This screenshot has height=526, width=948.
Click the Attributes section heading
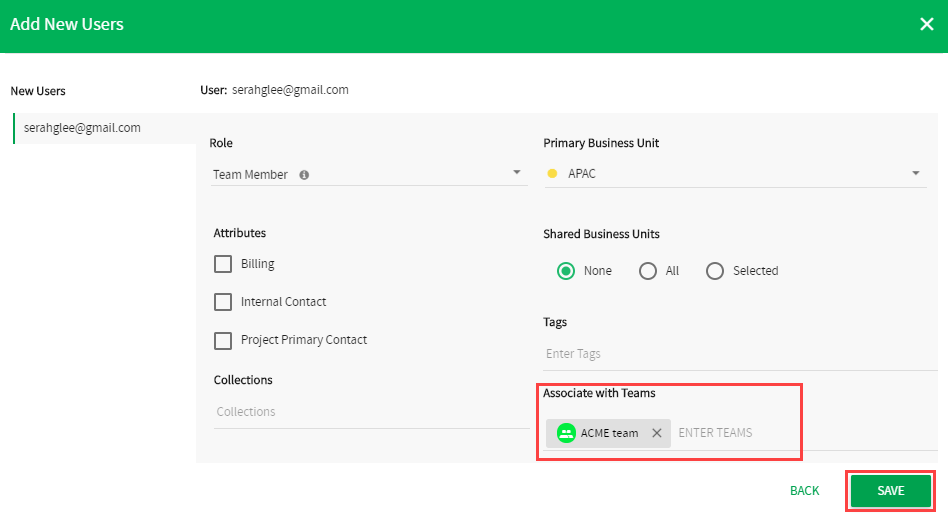(239, 233)
